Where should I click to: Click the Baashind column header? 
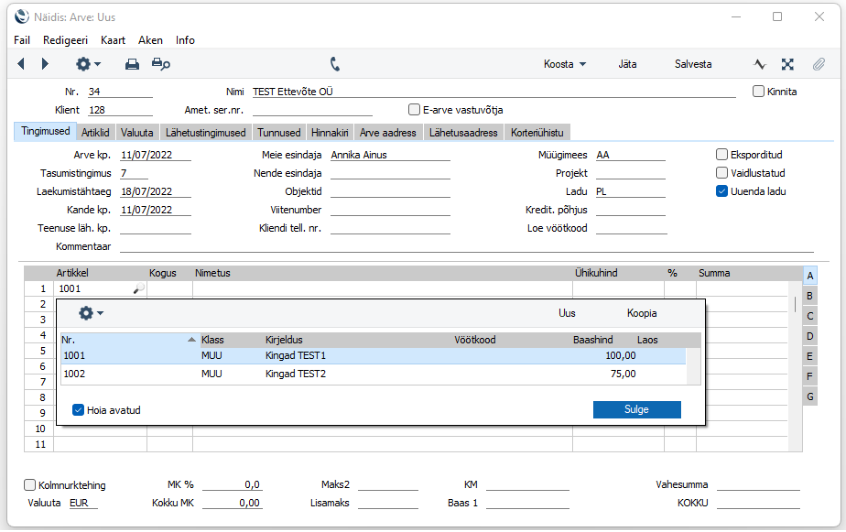click(592, 340)
